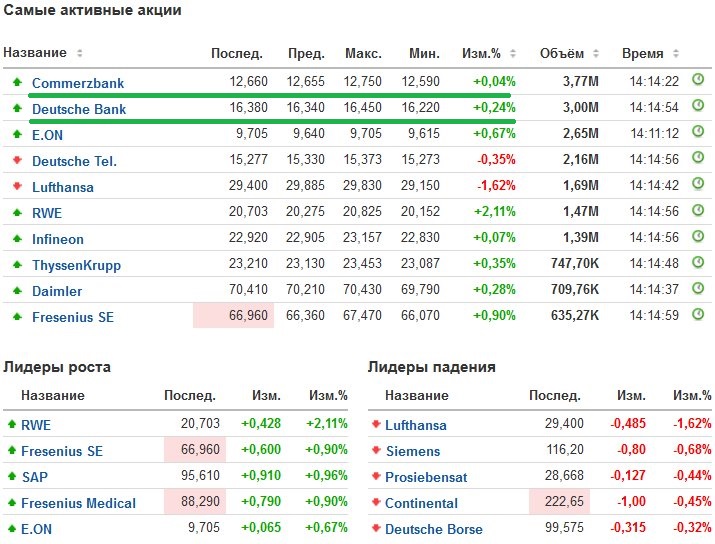Click Siemens price 116,20
This screenshot has height=544, width=715.
point(565,449)
